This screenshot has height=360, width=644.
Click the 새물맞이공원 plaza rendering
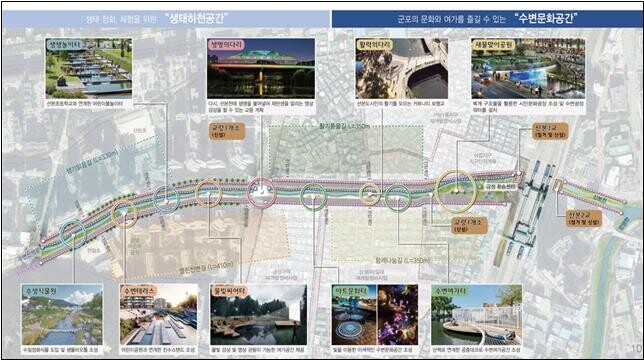[528, 68]
